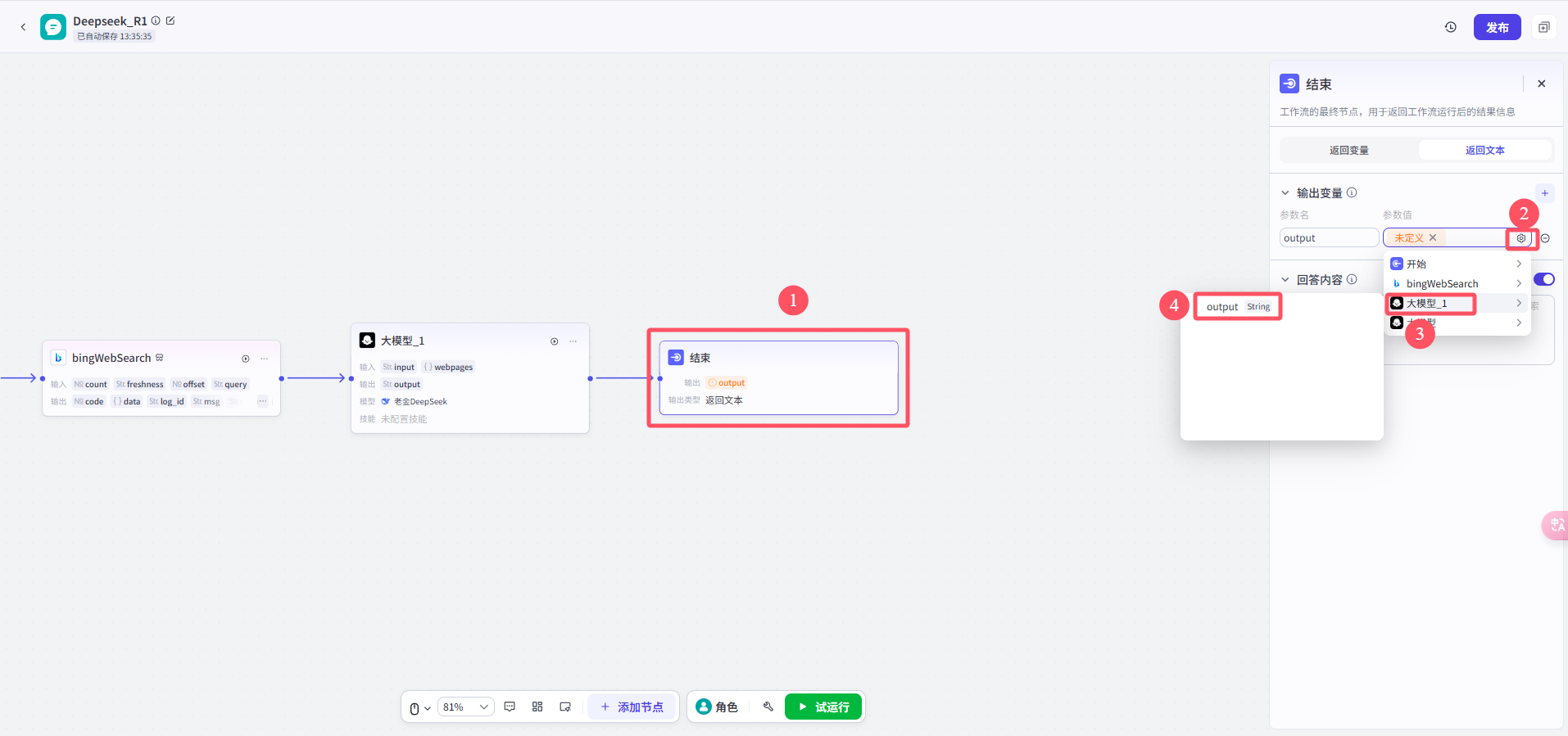The image size is (1568, 736).
Task: Open the version history clock icon
Action: [1450, 27]
